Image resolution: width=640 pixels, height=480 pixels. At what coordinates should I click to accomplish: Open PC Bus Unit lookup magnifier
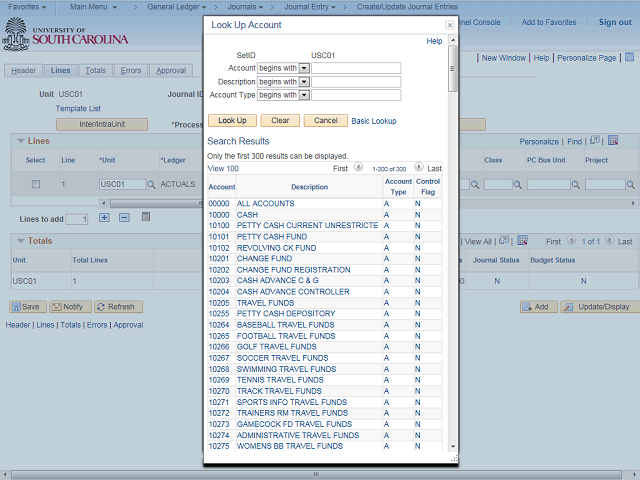click(576, 184)
